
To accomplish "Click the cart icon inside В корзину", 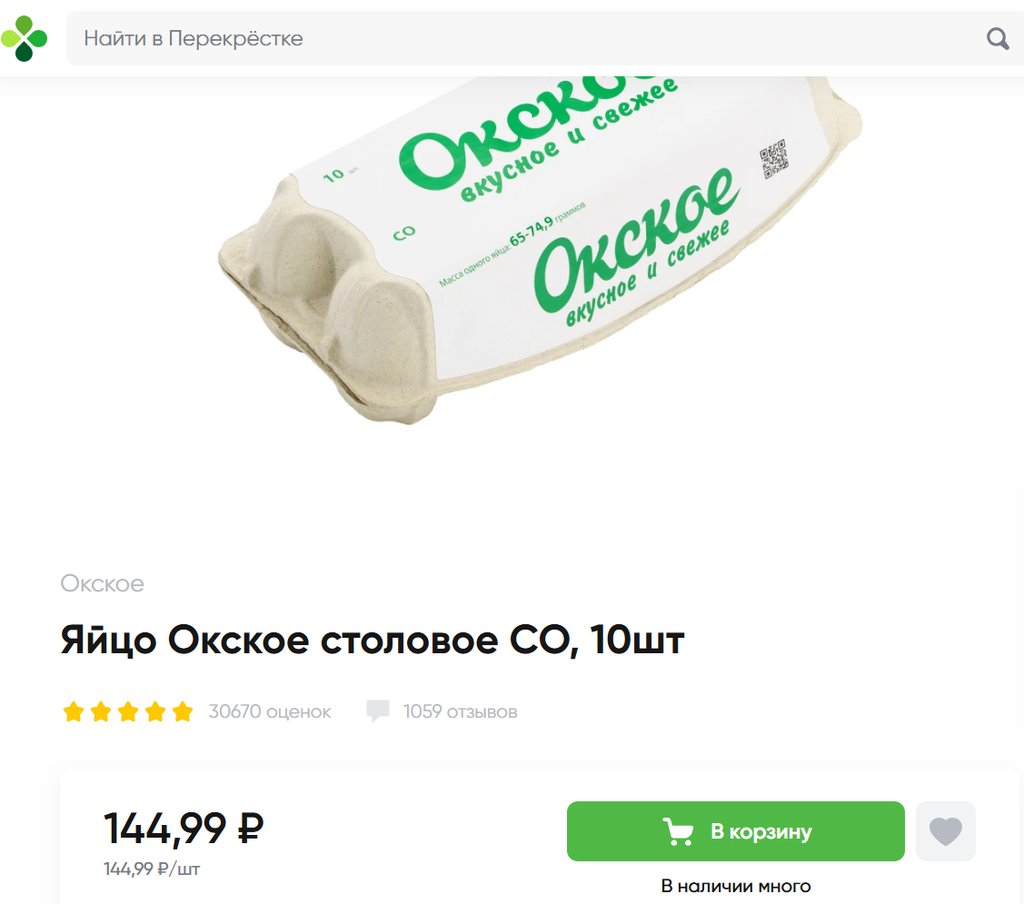I will (678, 831).
